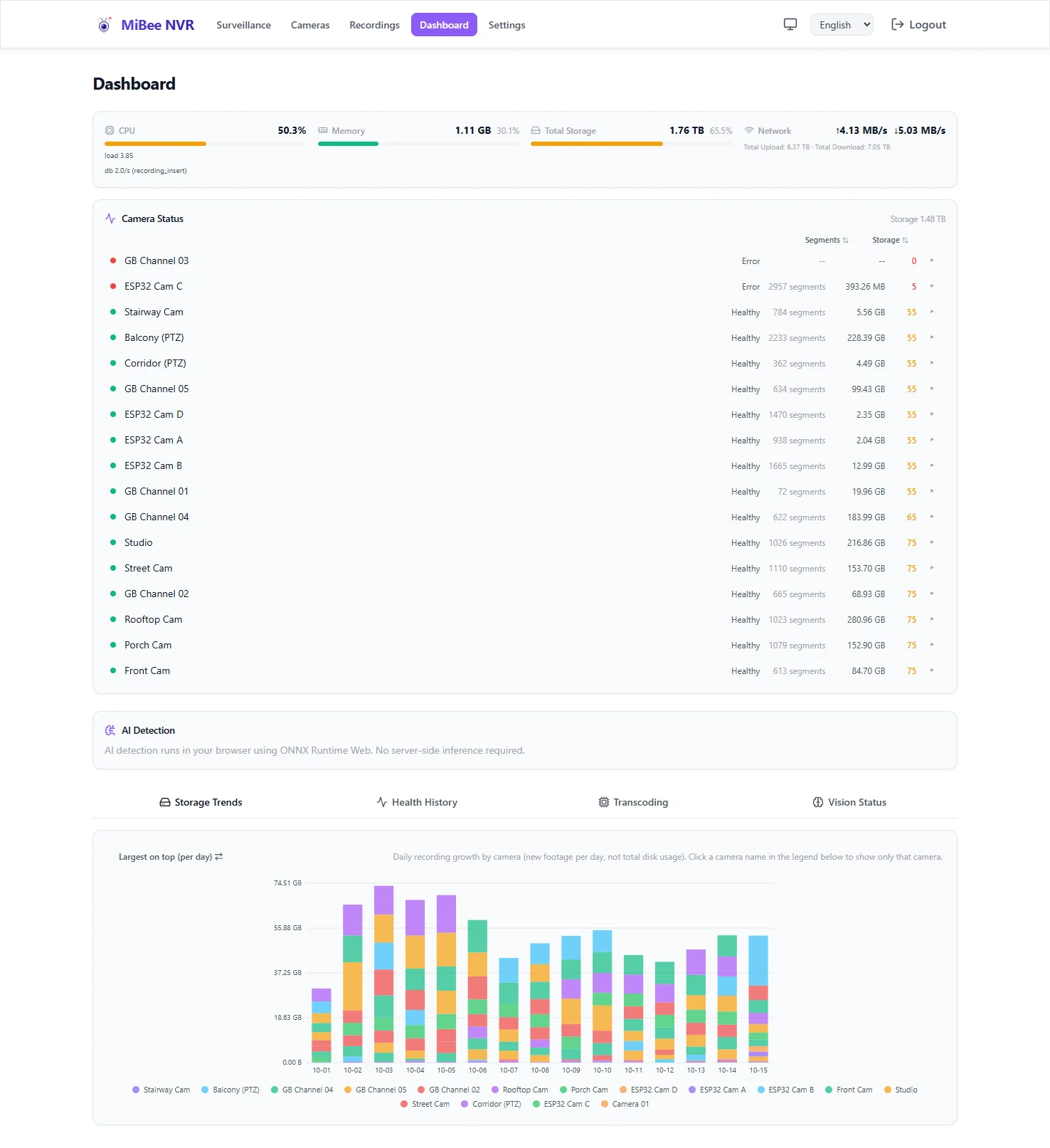Screen dimensions: 1050x1148
Task: Expand the Stairway Cam row arrow
Action: click(x=932, y=312)
